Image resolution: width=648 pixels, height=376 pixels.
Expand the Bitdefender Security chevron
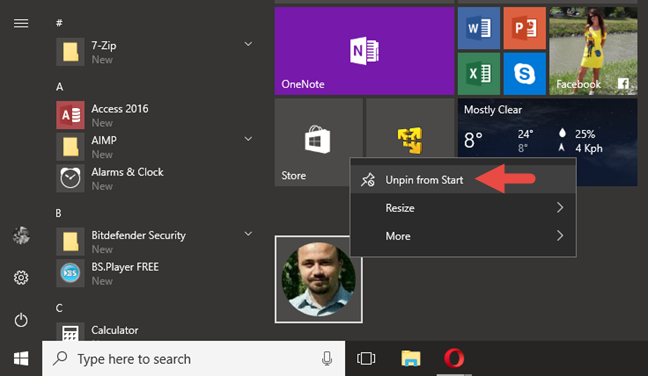(x=248, y=234)
